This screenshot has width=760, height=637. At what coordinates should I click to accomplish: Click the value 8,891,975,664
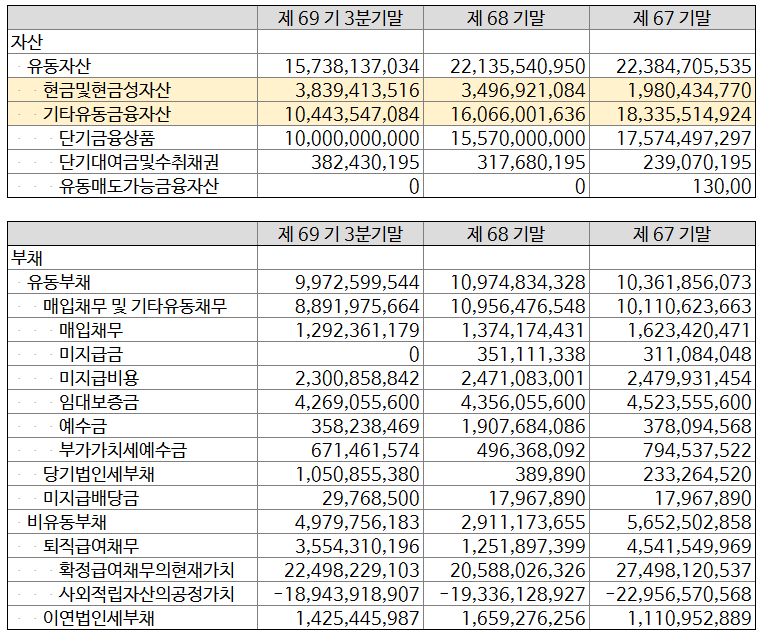pos(357,306)
